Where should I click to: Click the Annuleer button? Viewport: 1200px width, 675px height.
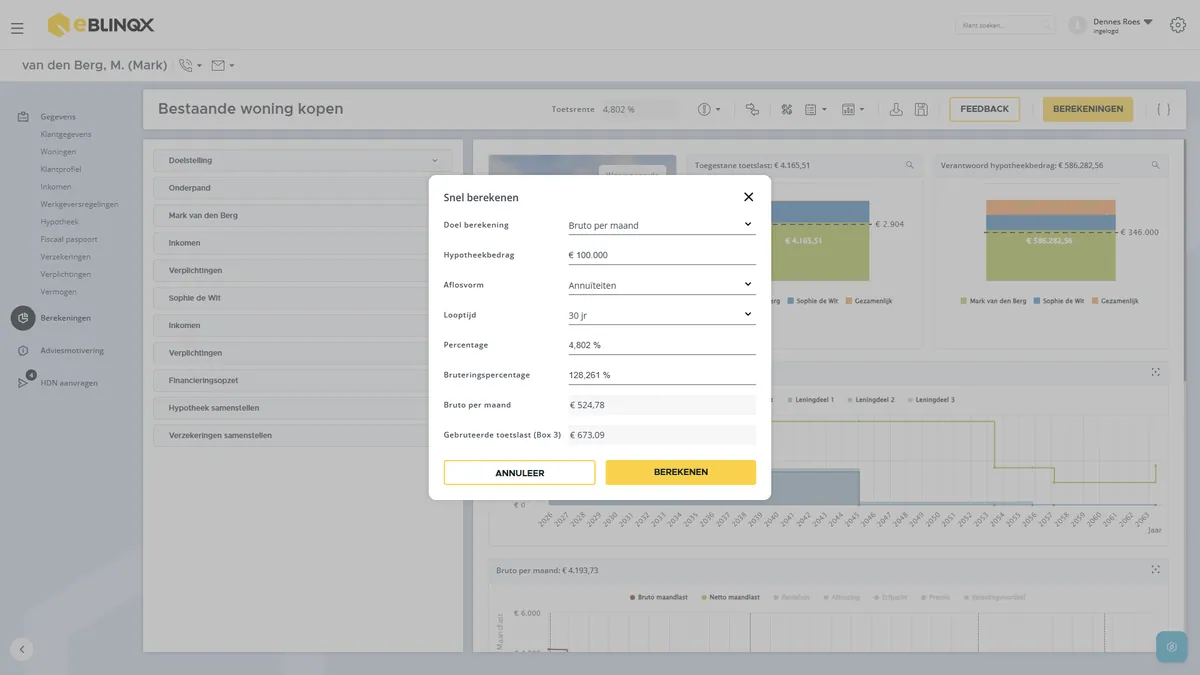[519, 473]
